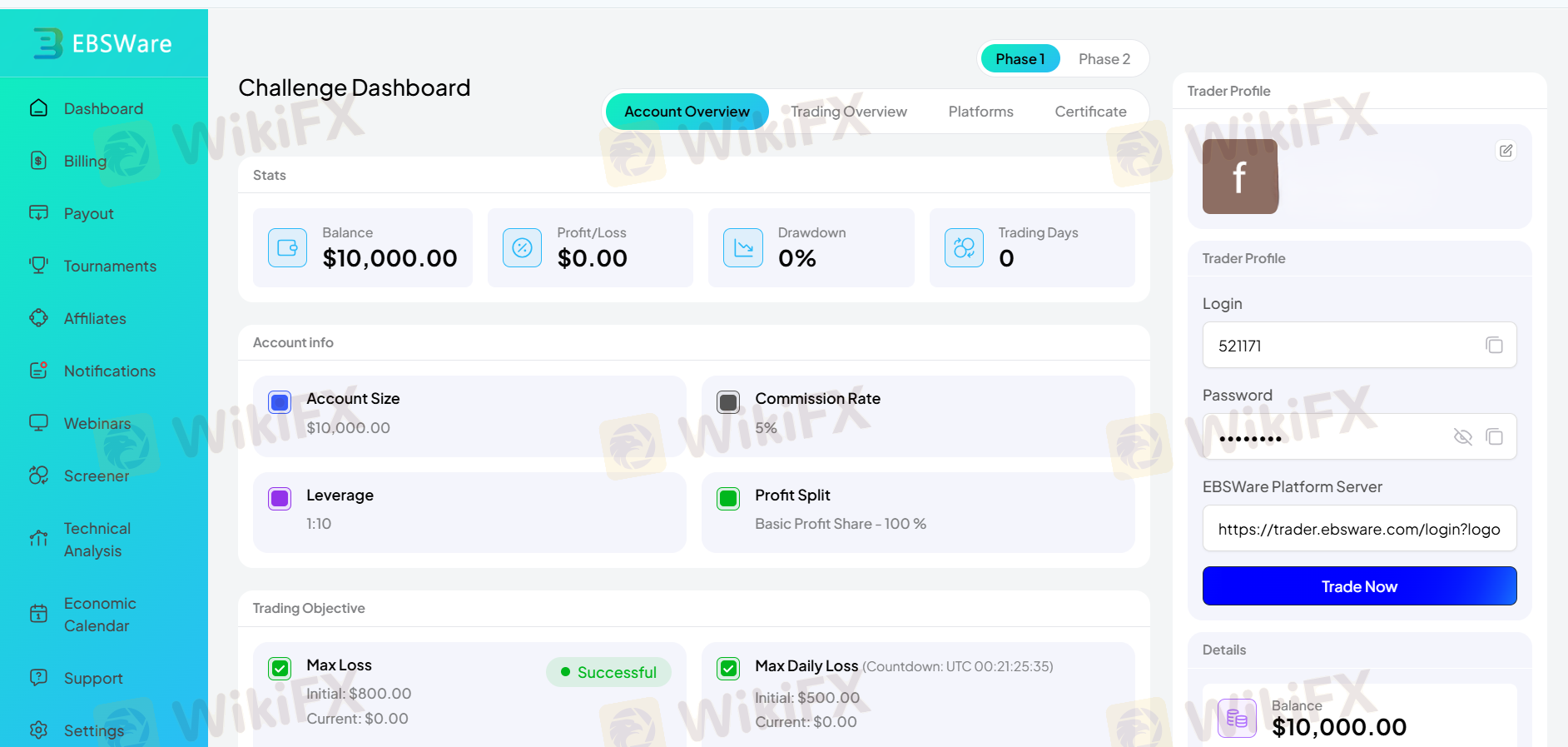Click the Password input field
1568x747 pixels.
[1359, 436]
